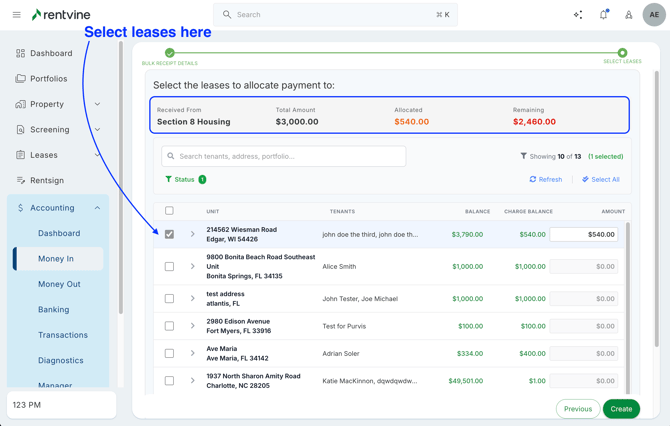Click the Create button

click(621, 409)
